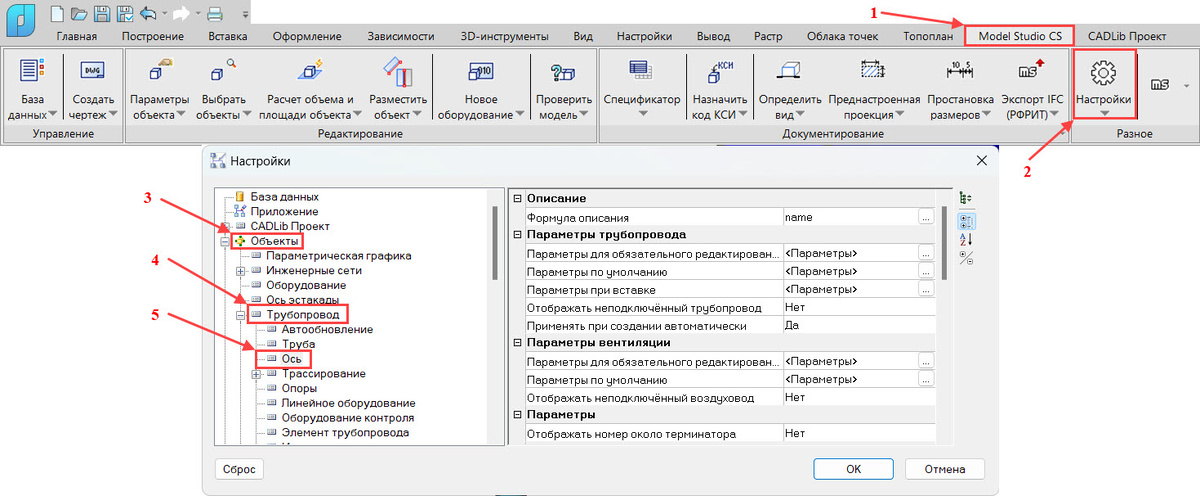Collapse the Объекты tree node
1200x496 pixels.
click(225, 242)
